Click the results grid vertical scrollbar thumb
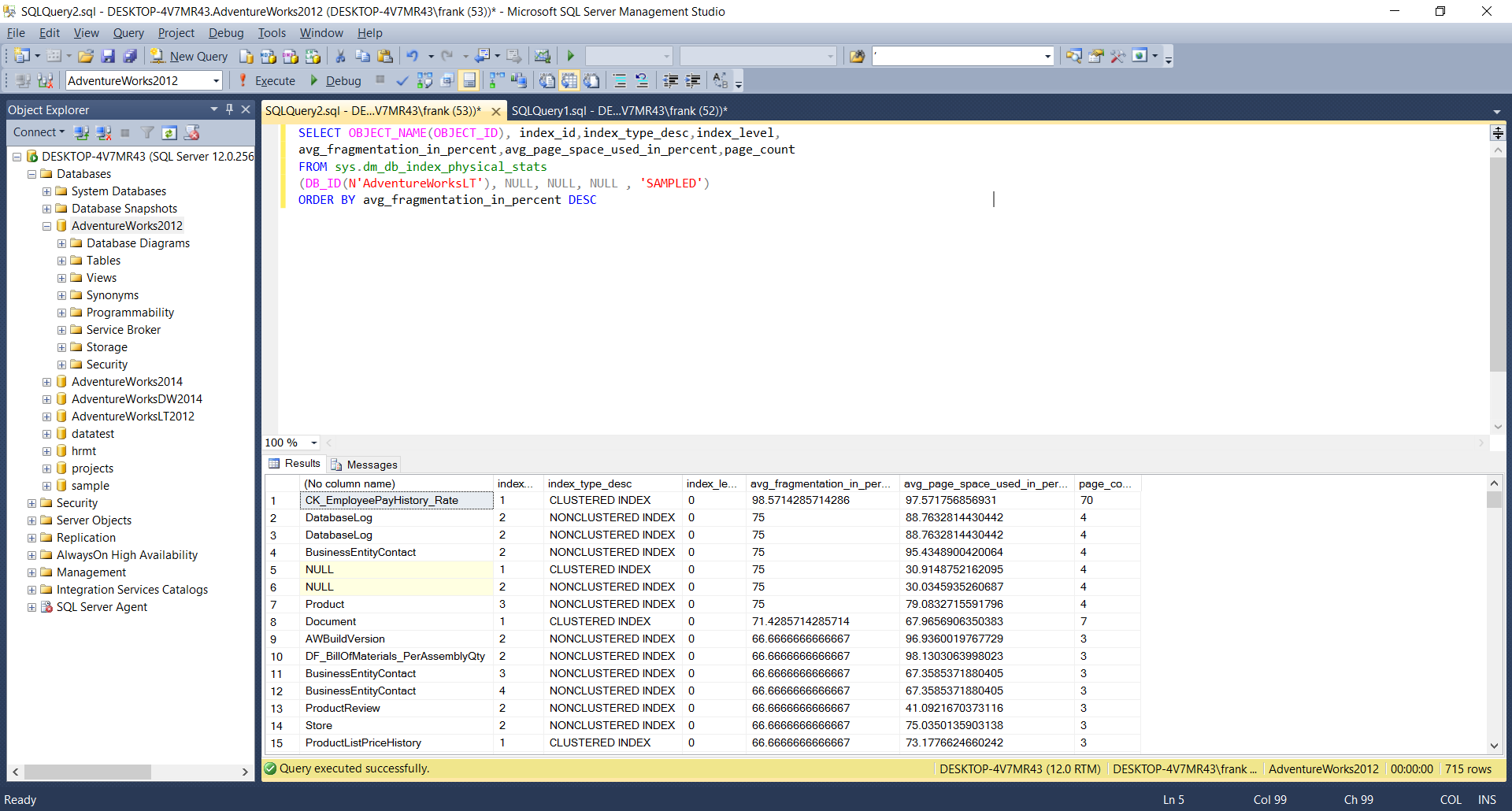The image size is (1512, 811). (x=1494, y=500)
